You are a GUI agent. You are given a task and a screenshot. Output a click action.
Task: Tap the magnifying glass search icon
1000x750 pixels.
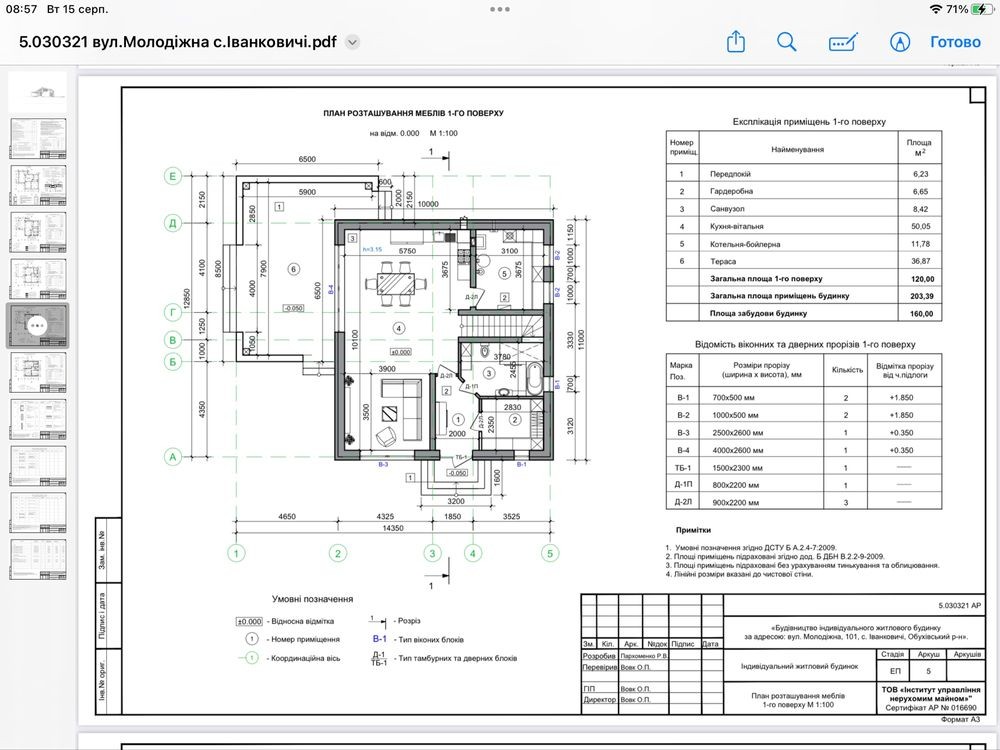click(786, 42)
